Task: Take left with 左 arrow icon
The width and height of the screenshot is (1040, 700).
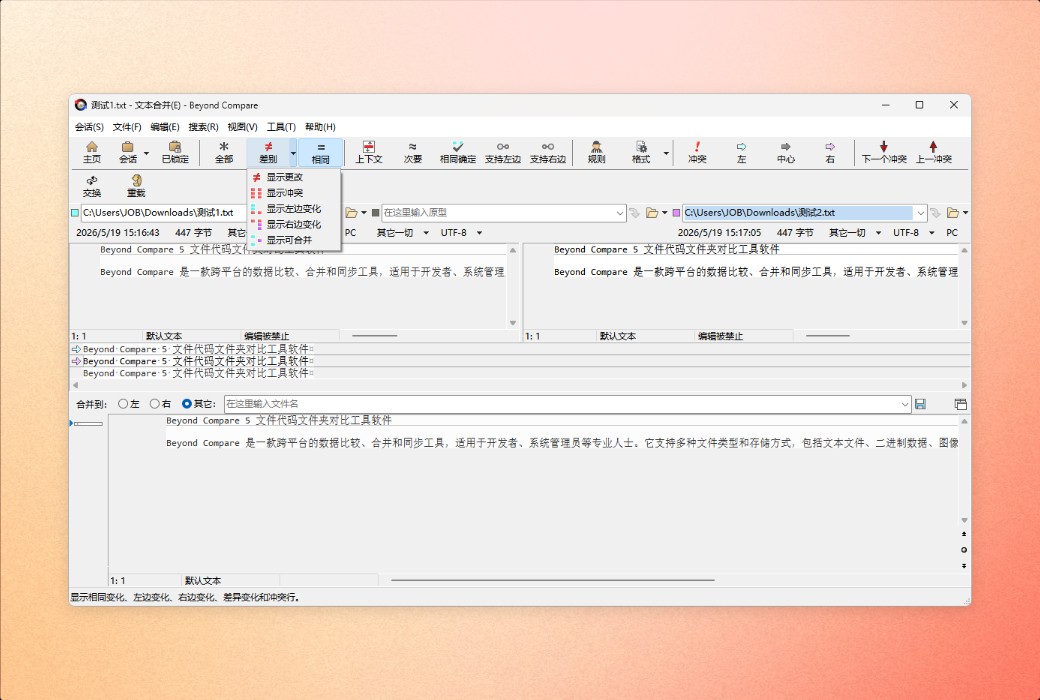Action: point(742,152)
